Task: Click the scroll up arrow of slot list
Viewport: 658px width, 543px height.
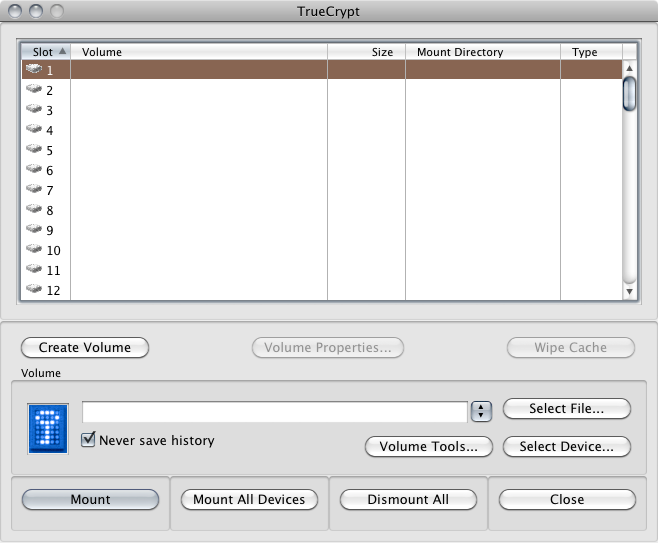Action: (x=629, y=68)
